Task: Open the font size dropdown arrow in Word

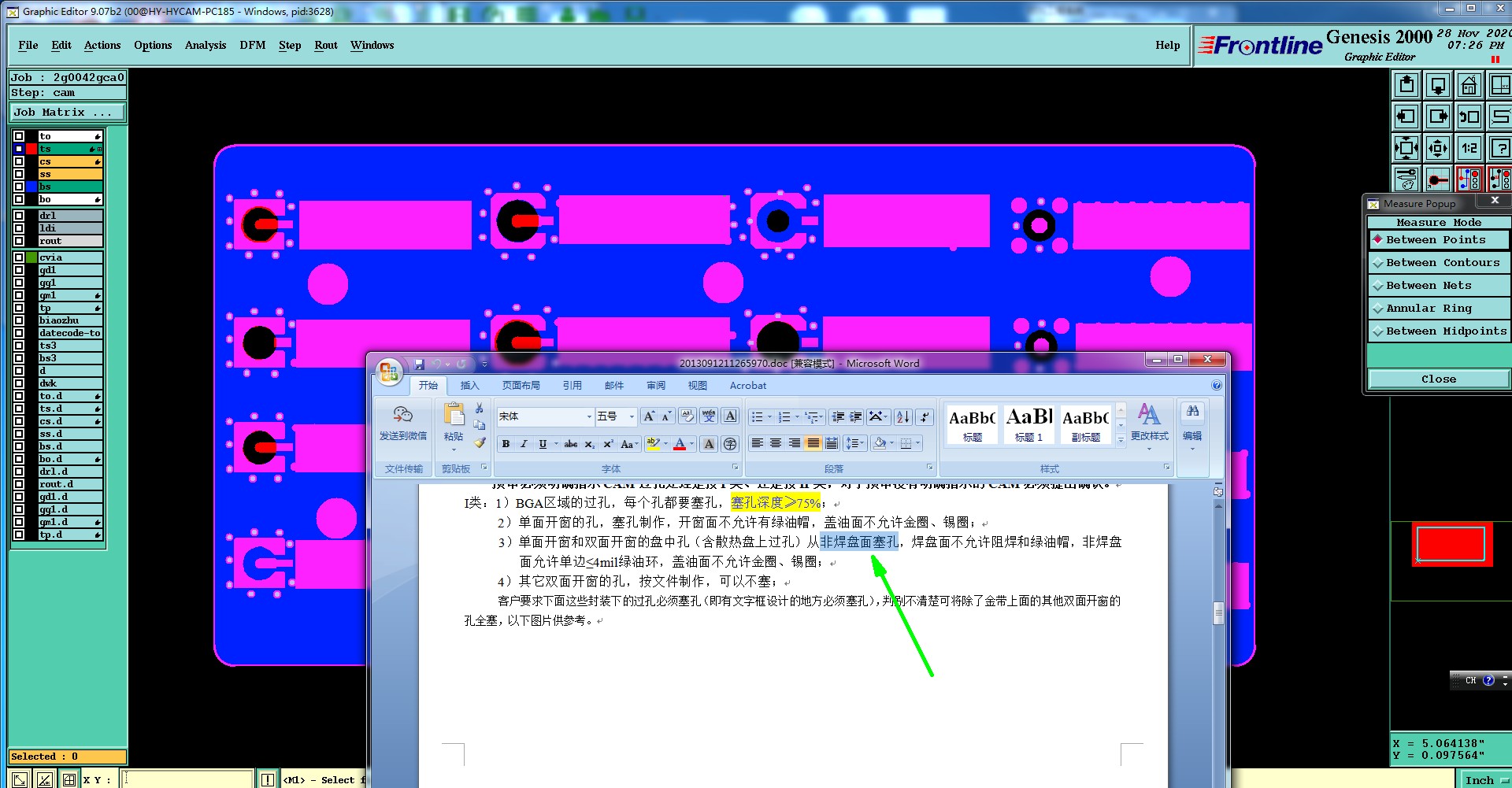Action: (x=632, y=416)
